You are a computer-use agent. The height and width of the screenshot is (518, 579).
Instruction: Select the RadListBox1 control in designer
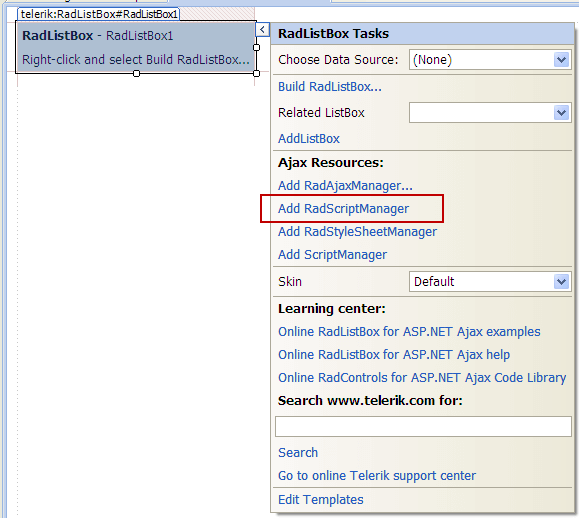tap(136, 47)
